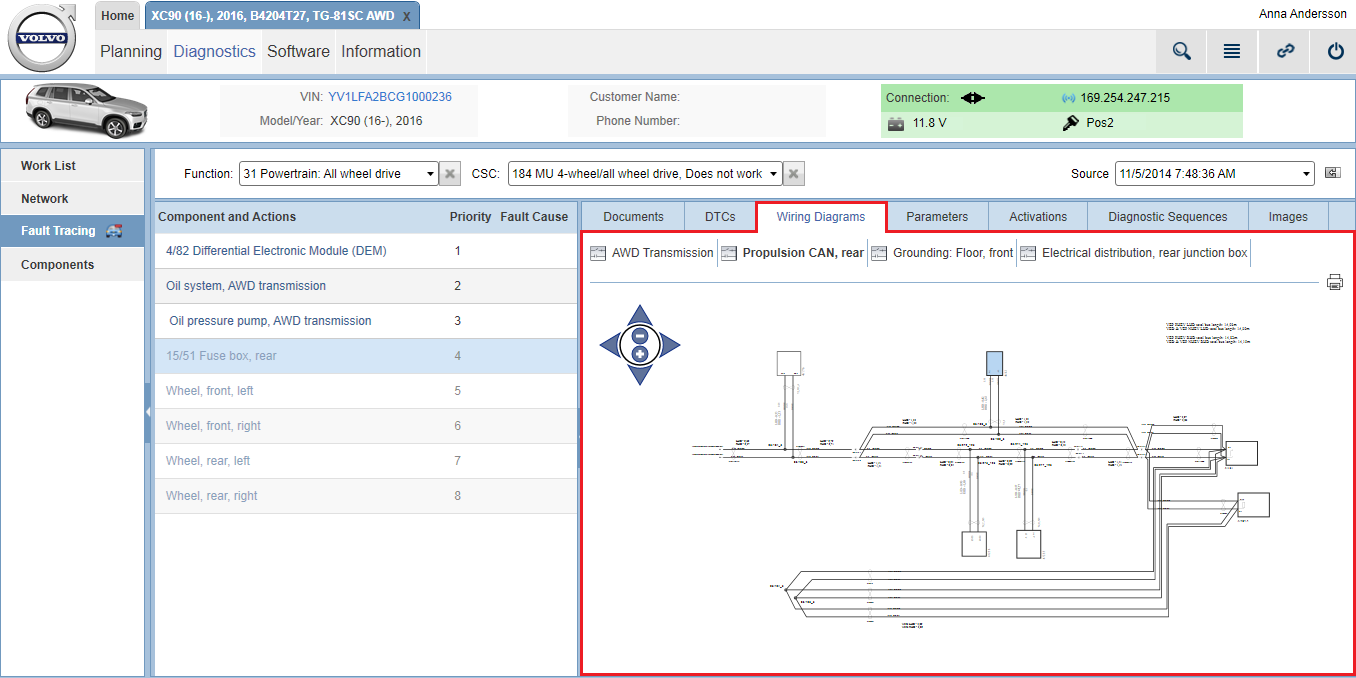Select Oil system, AWD transmission row
The height and width of the screenshot is (678, 1356).
(x=366, y=286)
